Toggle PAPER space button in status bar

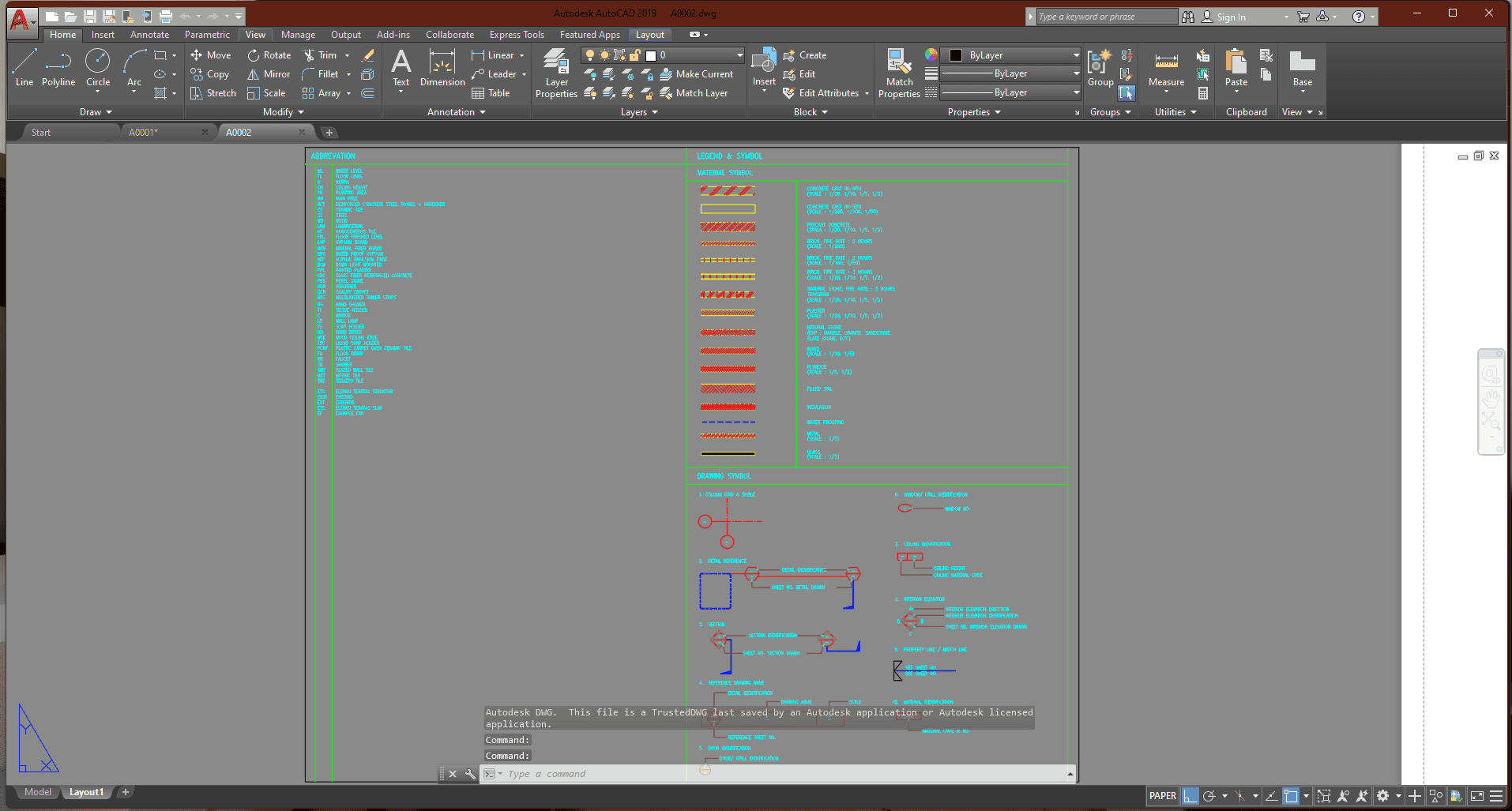(x=1162, y=796)
